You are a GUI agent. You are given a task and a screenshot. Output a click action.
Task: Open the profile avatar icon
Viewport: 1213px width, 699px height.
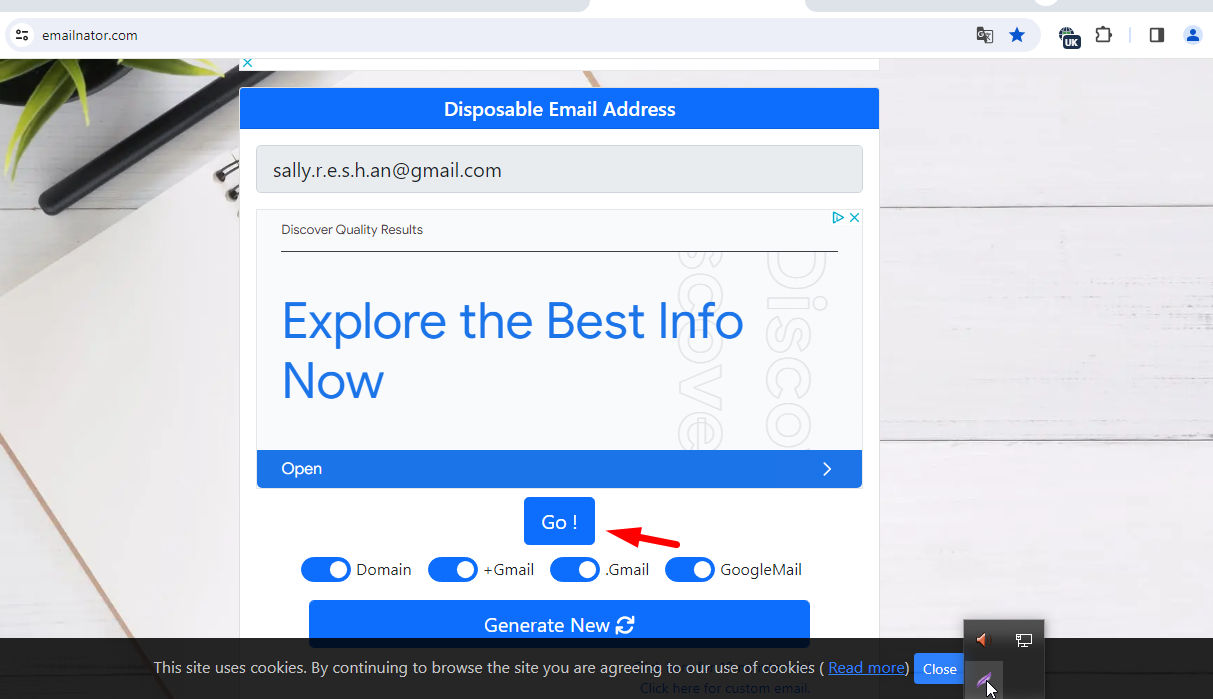[1192, 35]
